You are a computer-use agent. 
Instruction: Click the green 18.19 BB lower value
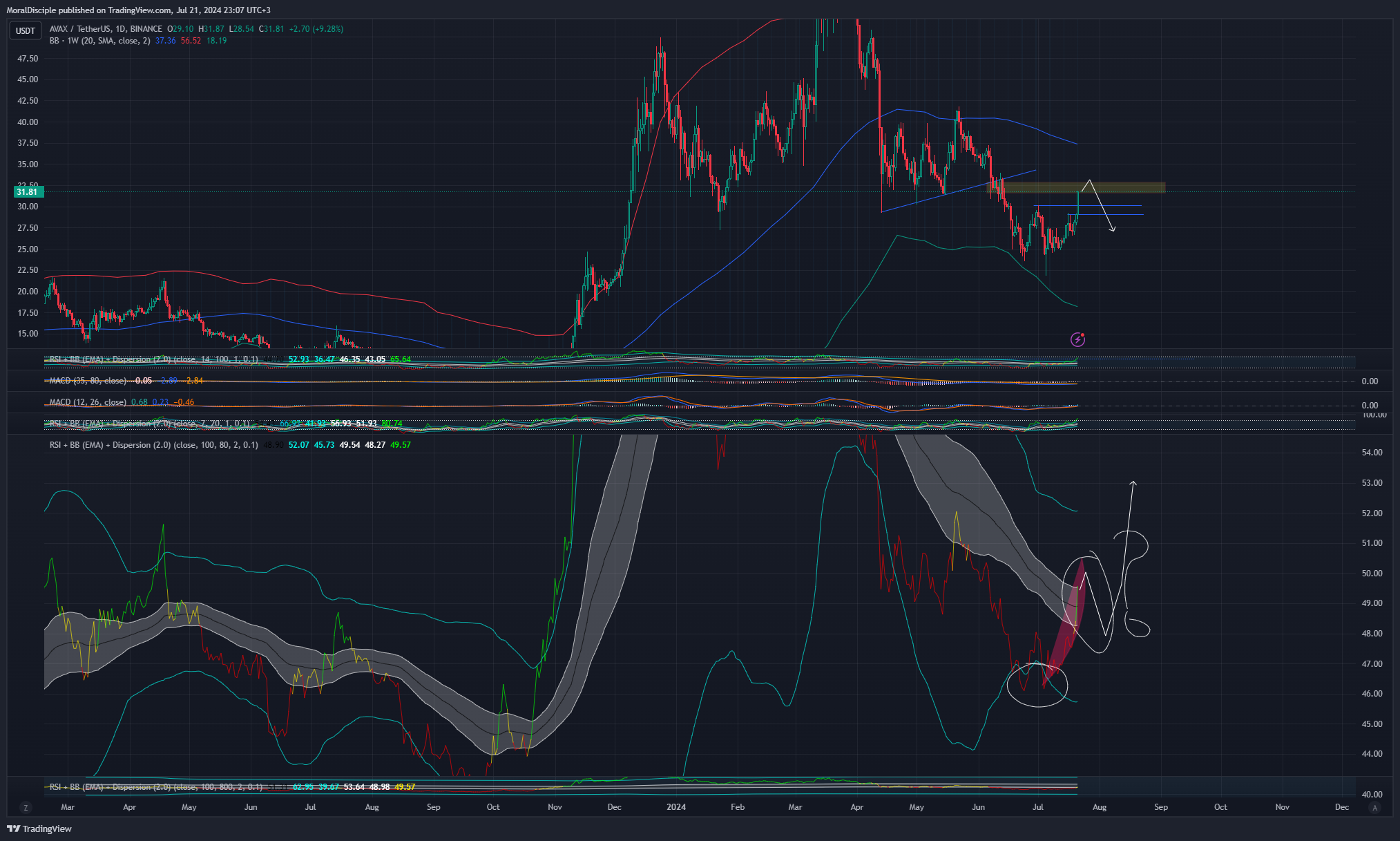click(216, 41)
